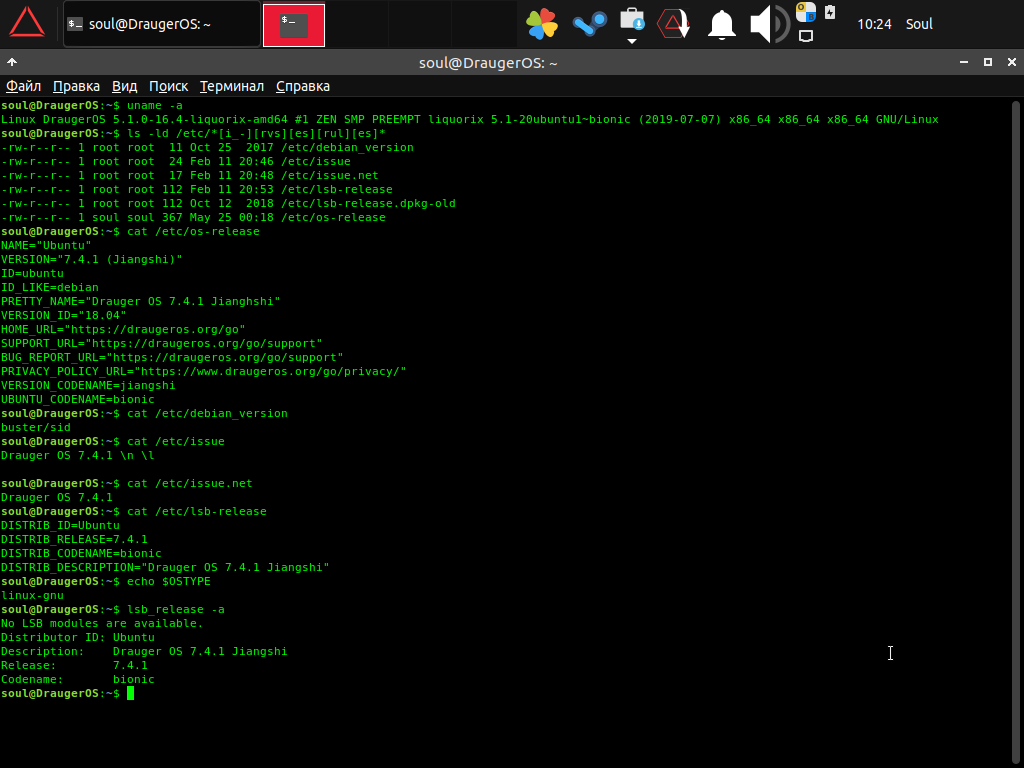Click the 'echo $OSTYPE' command

pos(169,581)
